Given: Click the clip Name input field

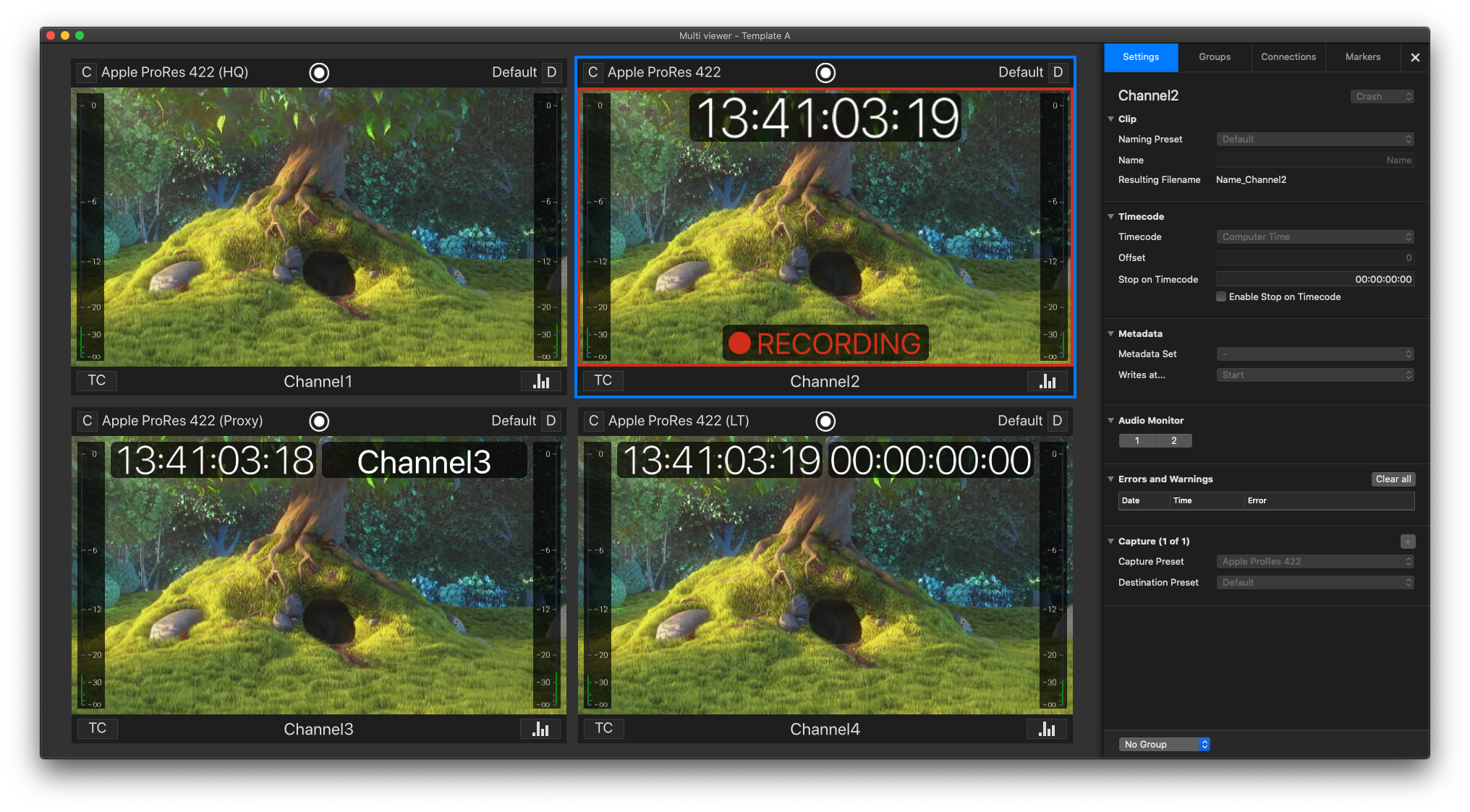Looking at the screenshot, I should tap(1315, 160).
